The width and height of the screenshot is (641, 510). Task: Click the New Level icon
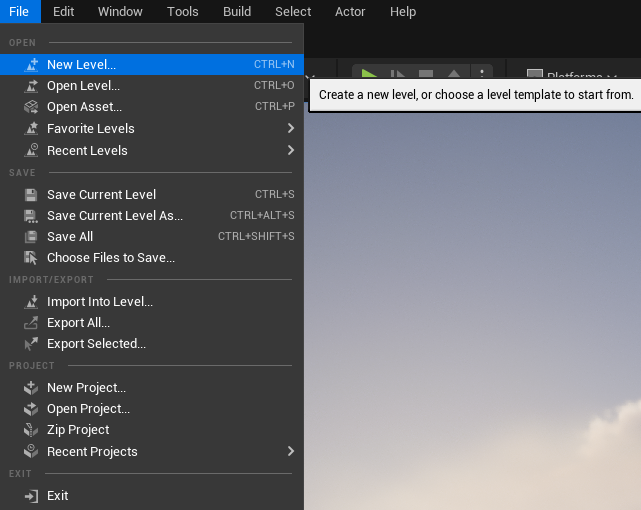(x=31, y=65)
